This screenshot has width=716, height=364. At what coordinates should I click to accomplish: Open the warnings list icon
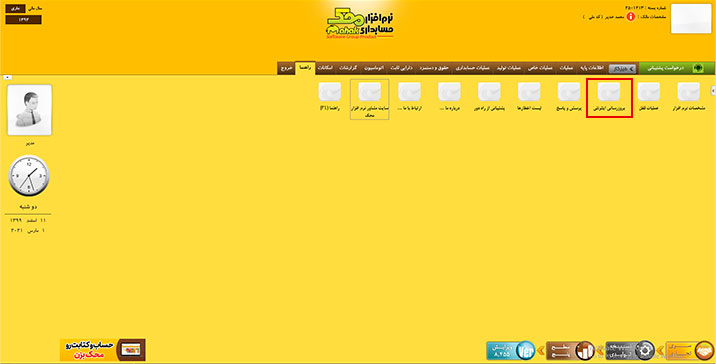(x=529, y=97)
